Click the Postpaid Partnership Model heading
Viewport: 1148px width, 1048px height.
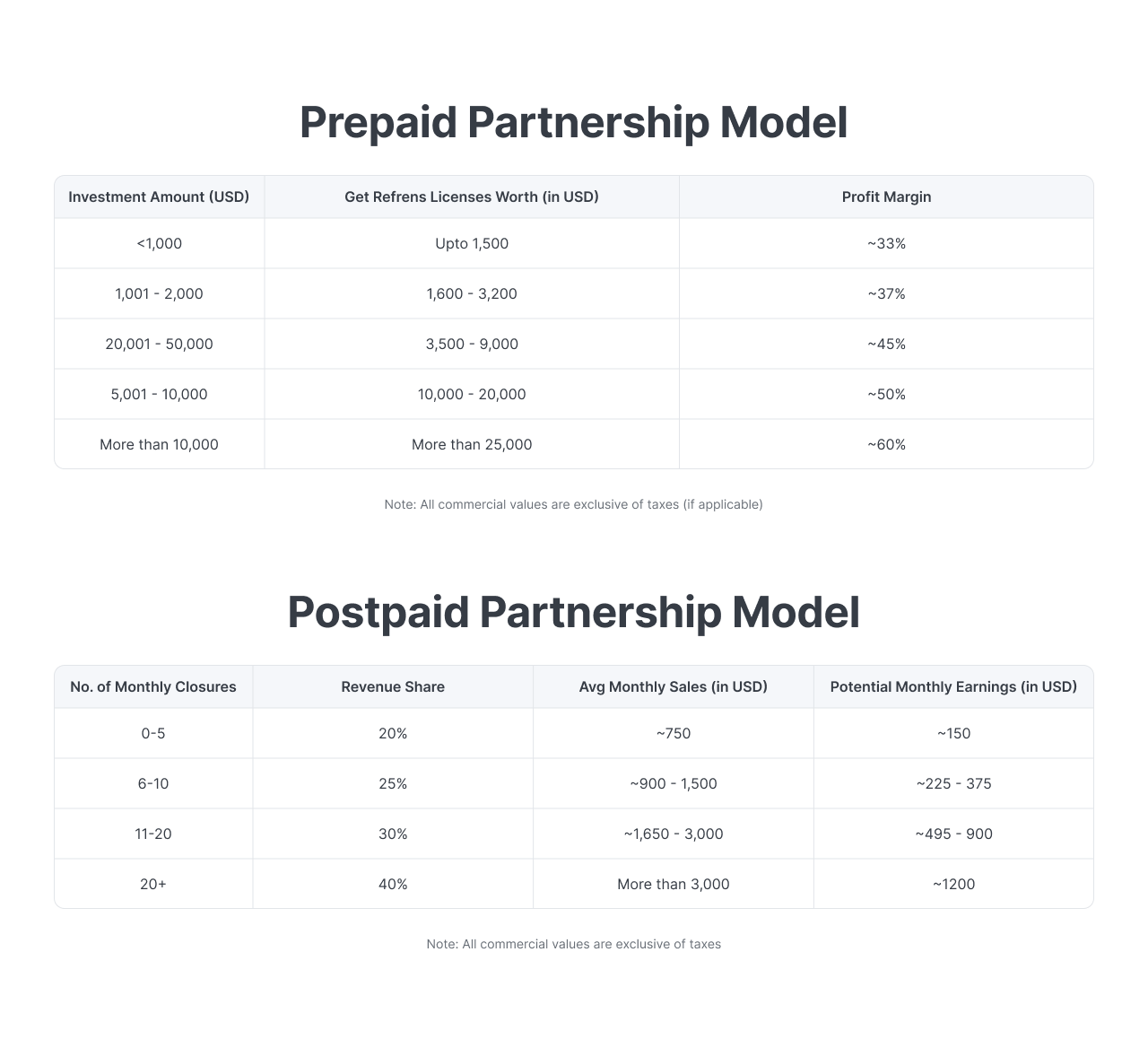click(x=573, y=612)
